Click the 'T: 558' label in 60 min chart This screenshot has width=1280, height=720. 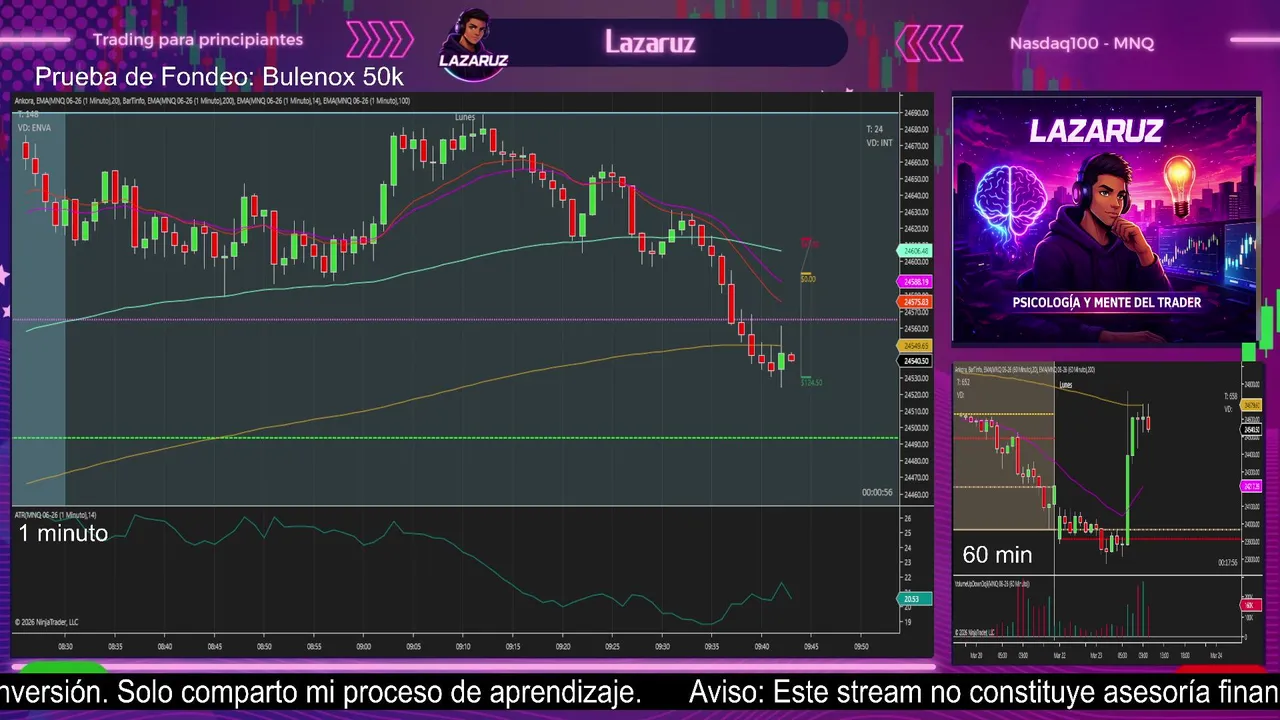(x=1231, y=397)
